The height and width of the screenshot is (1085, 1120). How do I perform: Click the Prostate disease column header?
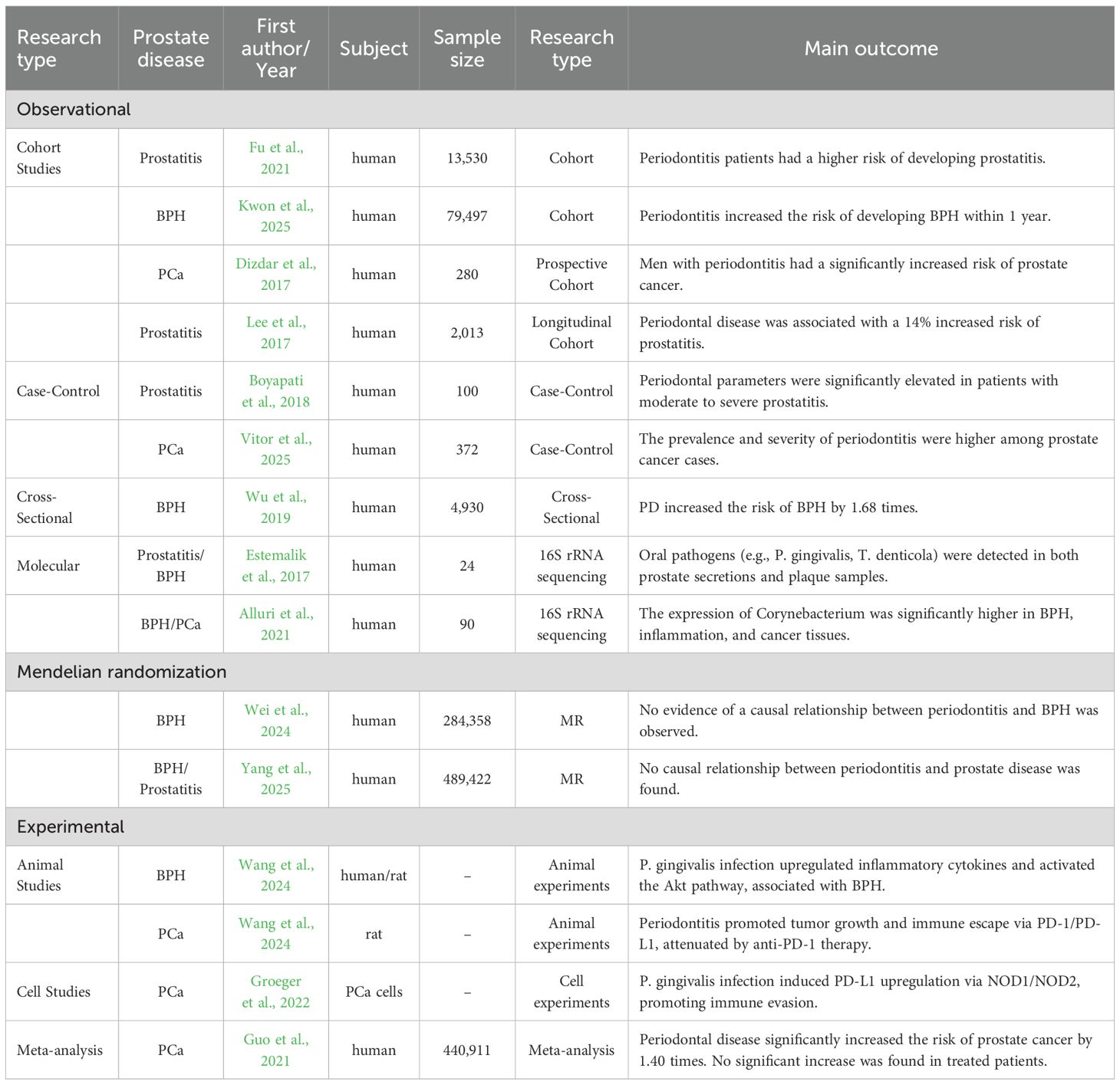[170, 48]
